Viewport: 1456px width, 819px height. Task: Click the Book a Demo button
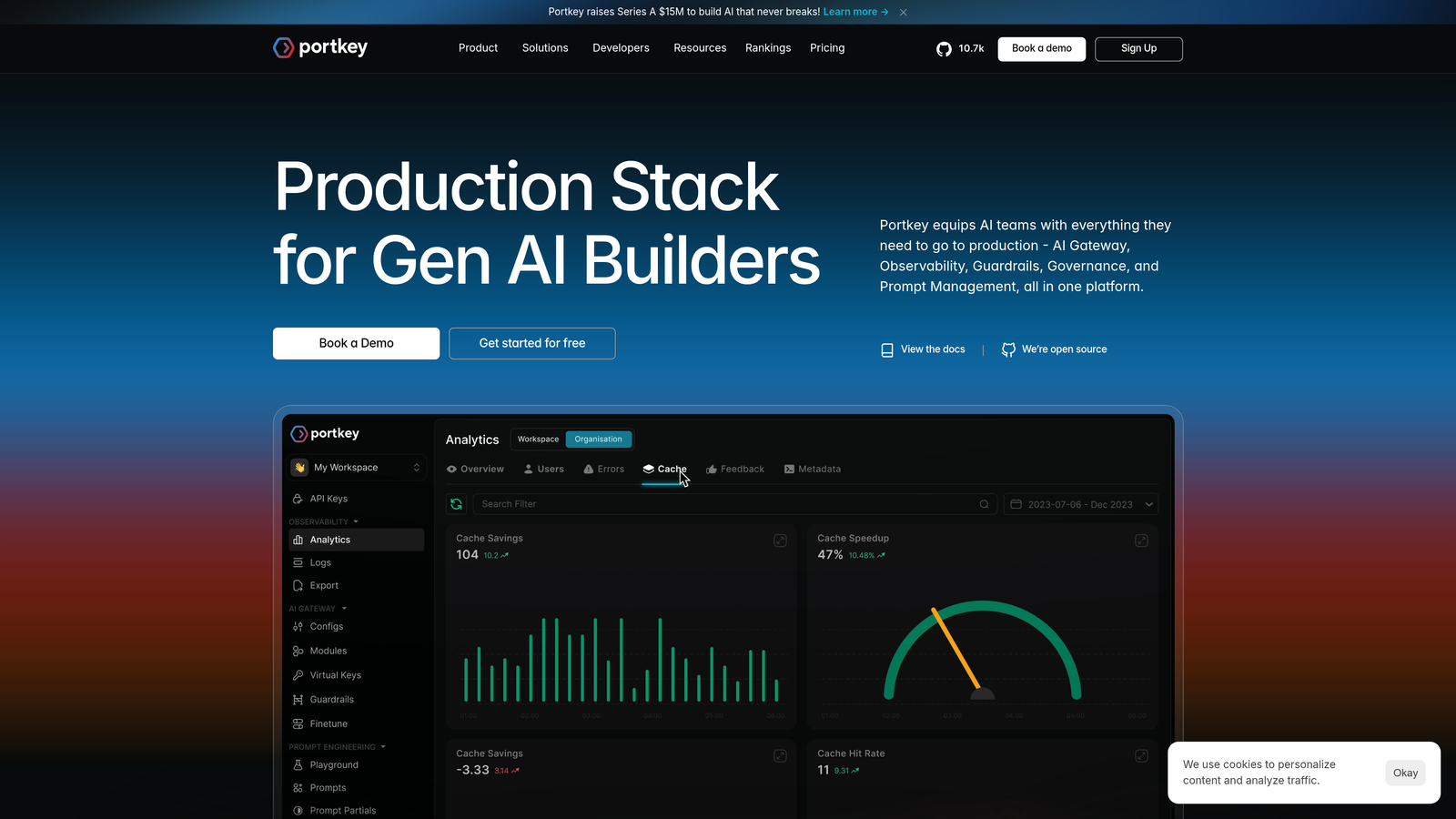356,343
